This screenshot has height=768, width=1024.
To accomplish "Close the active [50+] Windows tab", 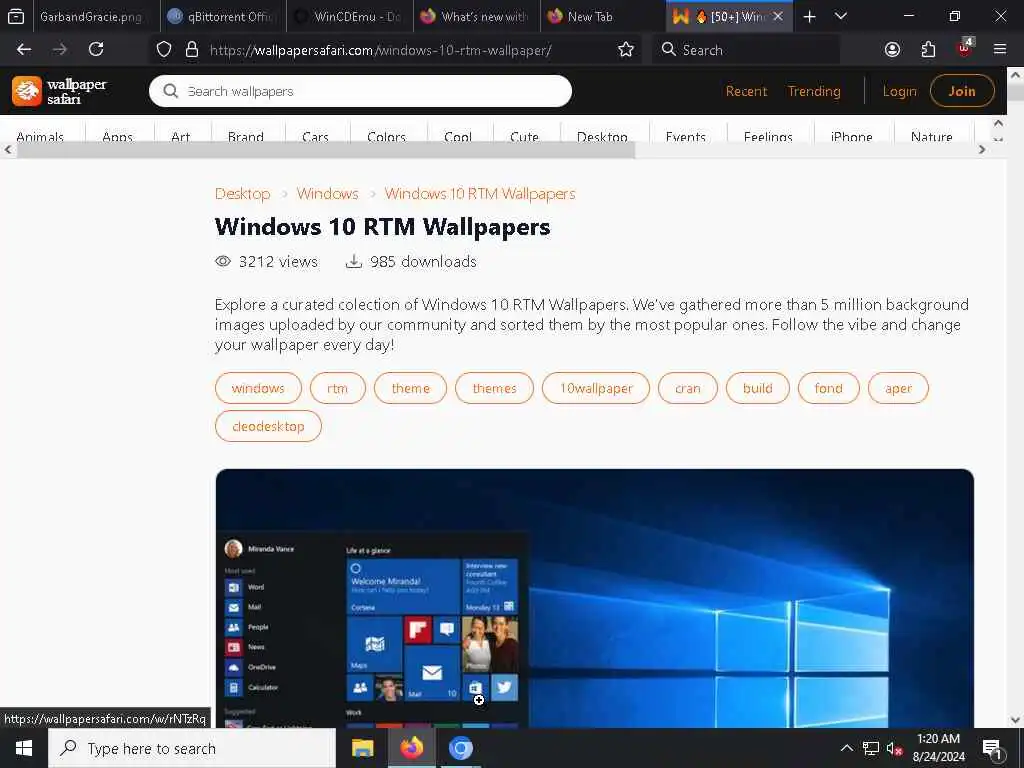I will (x=777, y=16).
